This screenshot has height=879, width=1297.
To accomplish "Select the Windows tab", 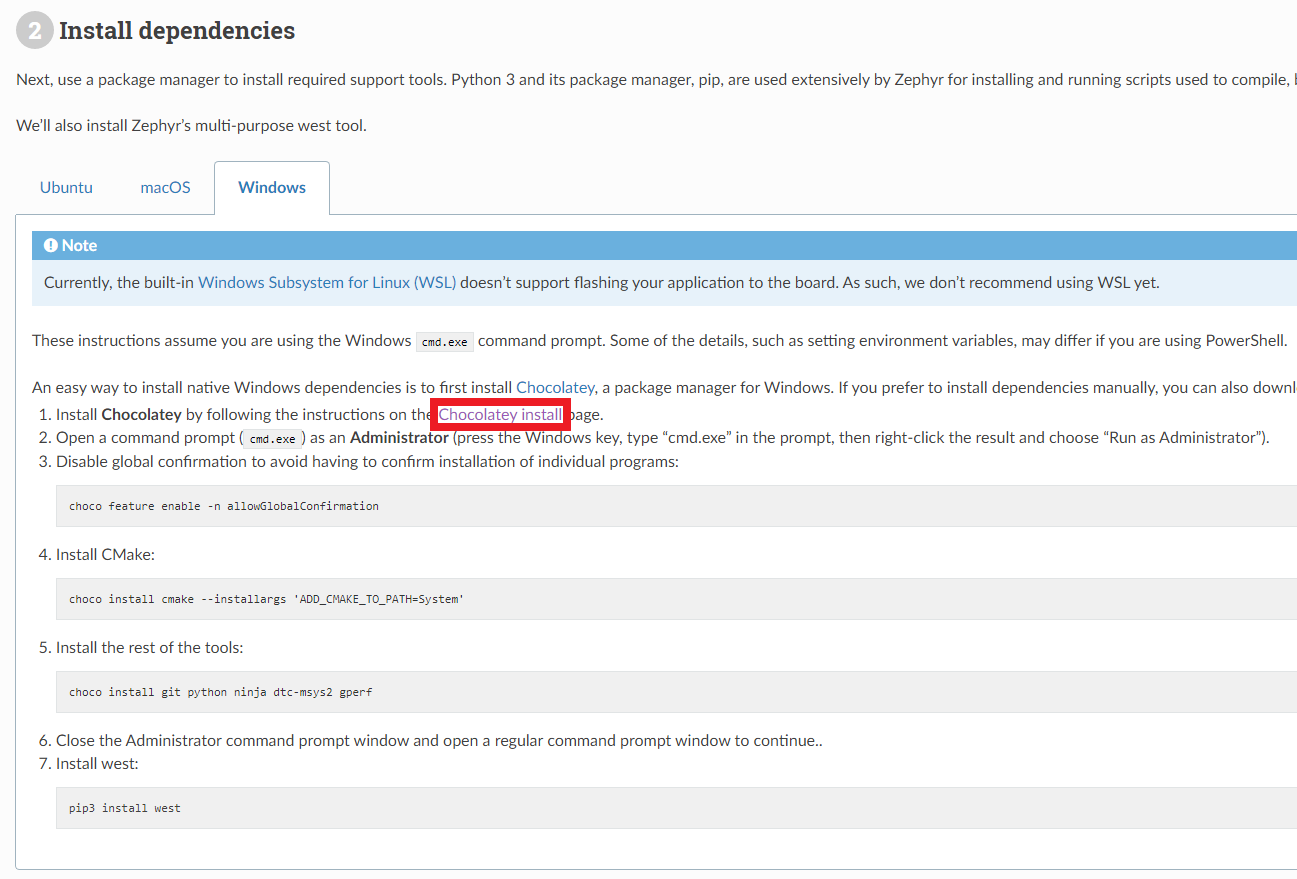I will (x=272, y=187).
